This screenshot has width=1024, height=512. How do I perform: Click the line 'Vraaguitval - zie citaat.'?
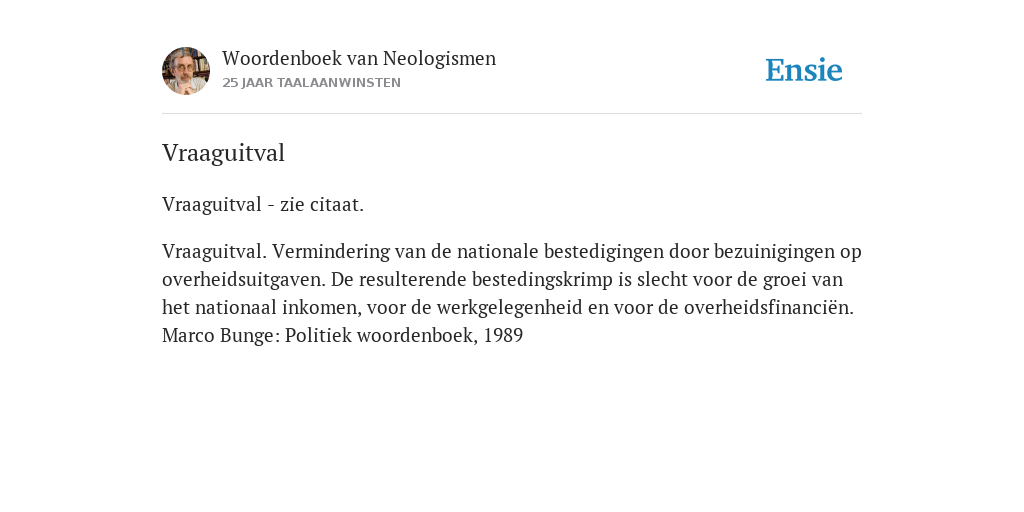pyautogui.click(x=263, y=204)
